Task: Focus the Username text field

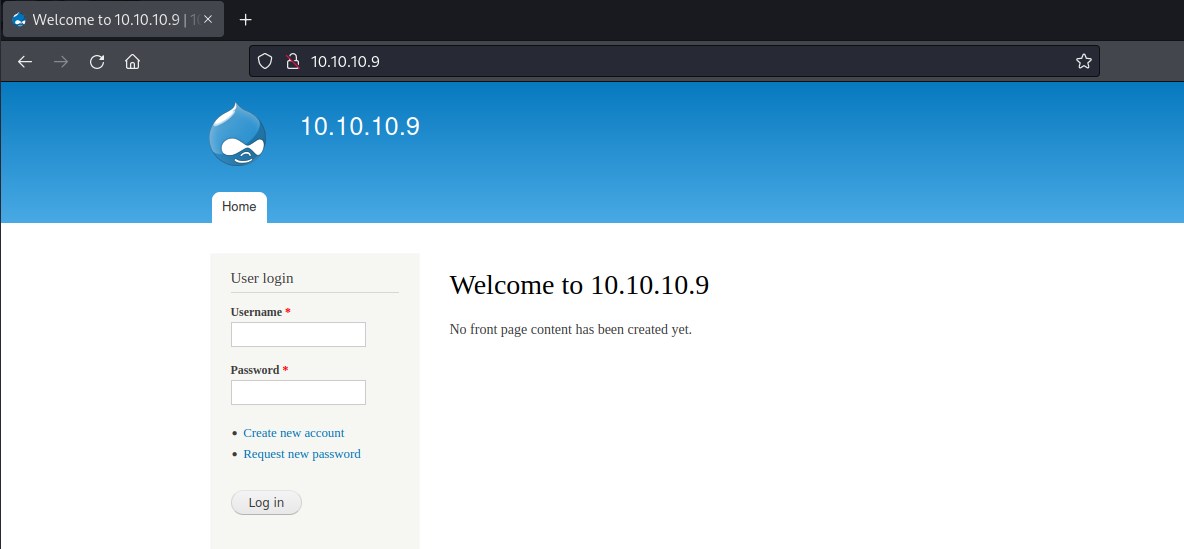Action: (298, 334)
